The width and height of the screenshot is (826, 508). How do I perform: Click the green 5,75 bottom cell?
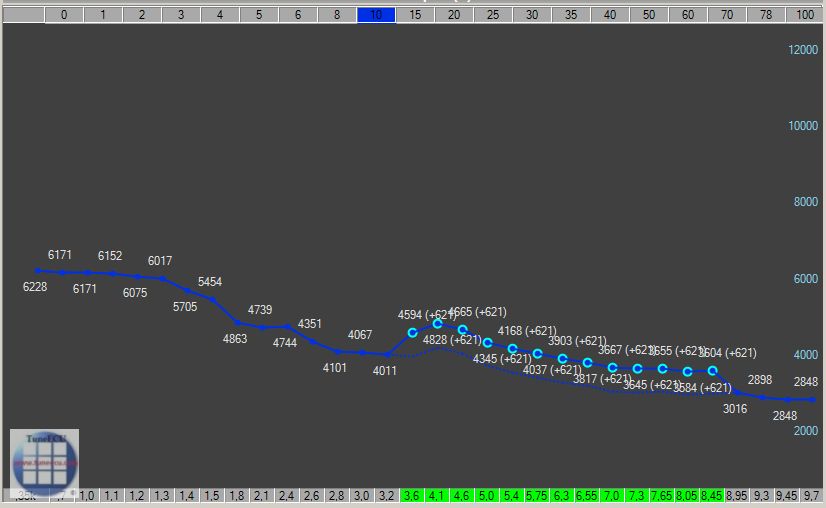coord(537,495)
